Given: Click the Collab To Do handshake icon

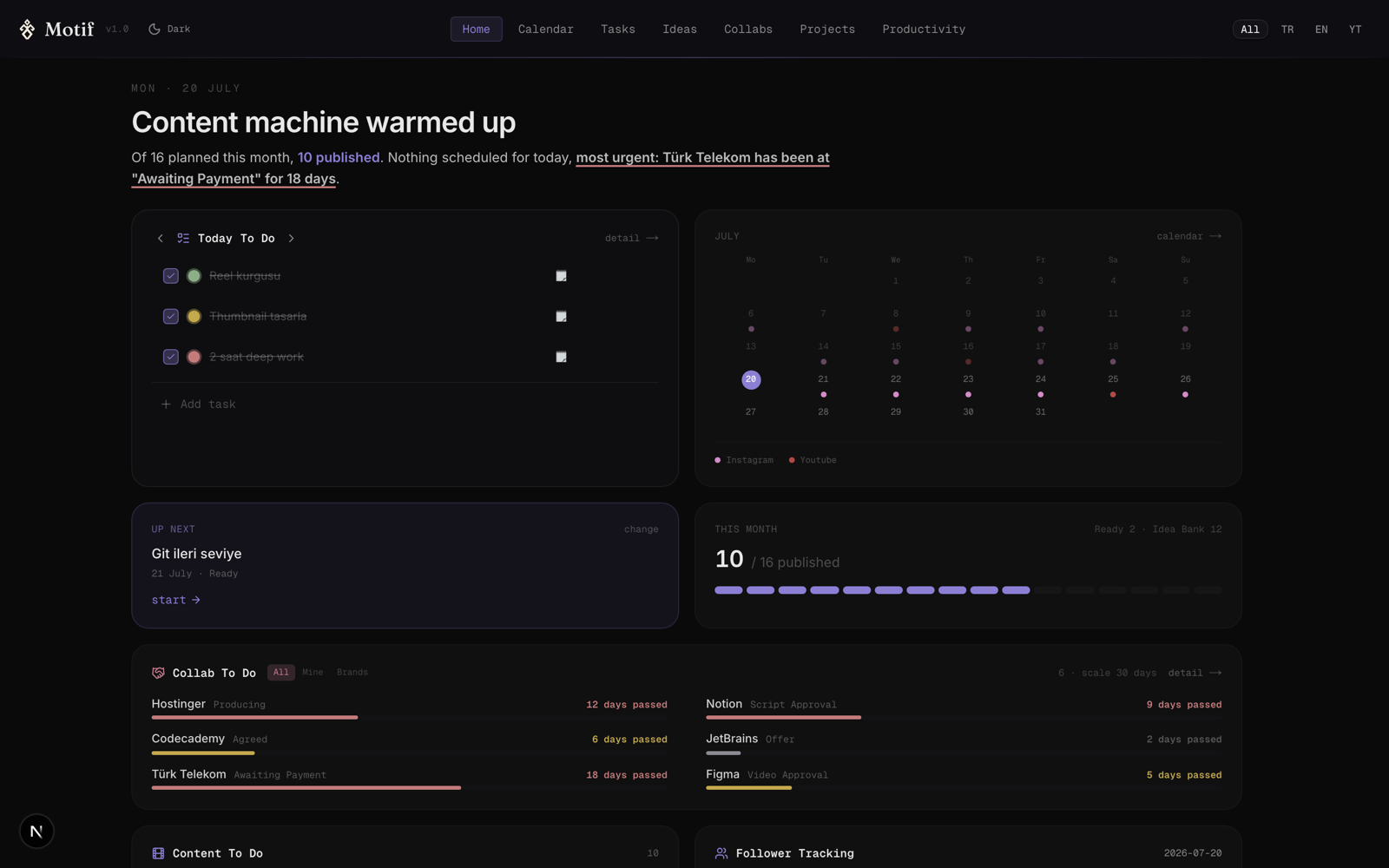Looking at the screenshot, I should click(x=158, y=673).
